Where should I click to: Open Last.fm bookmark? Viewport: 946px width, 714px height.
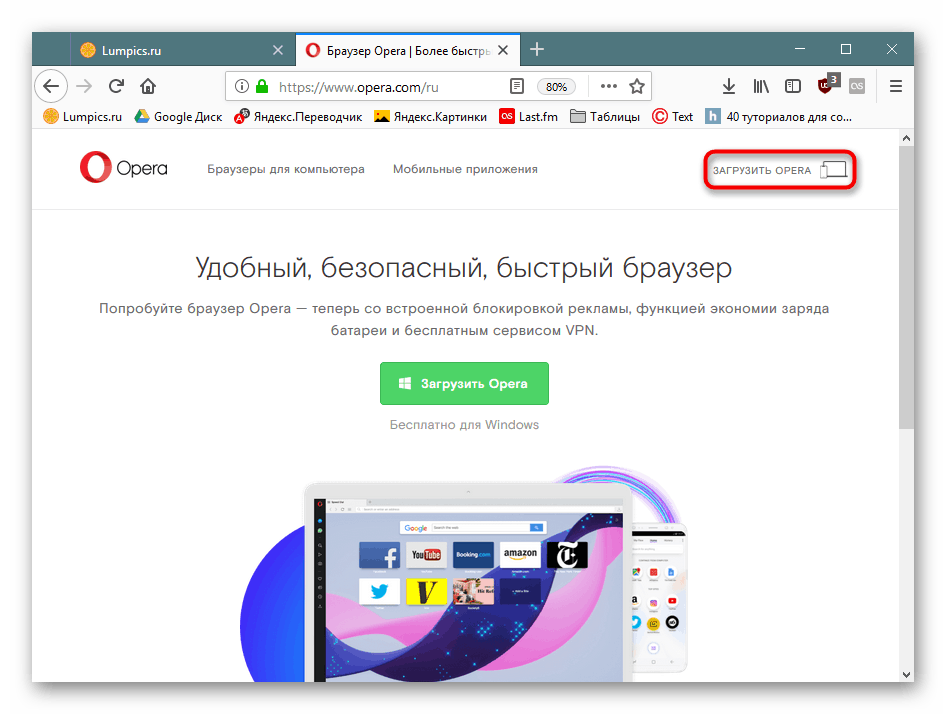pyautogui.click(x=529, y=116)
